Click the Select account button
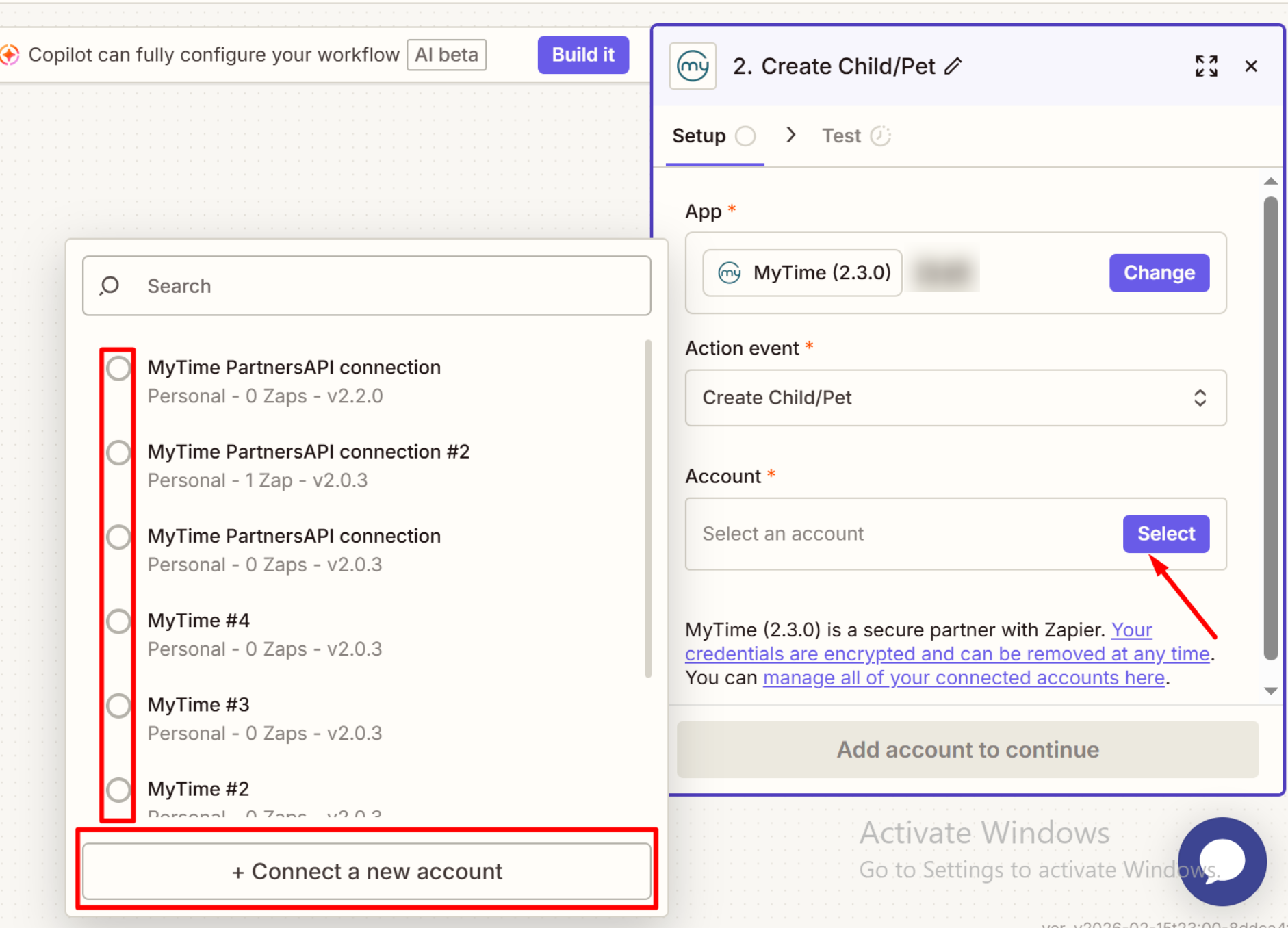 pyautogui.click(x=1166, y=534)
